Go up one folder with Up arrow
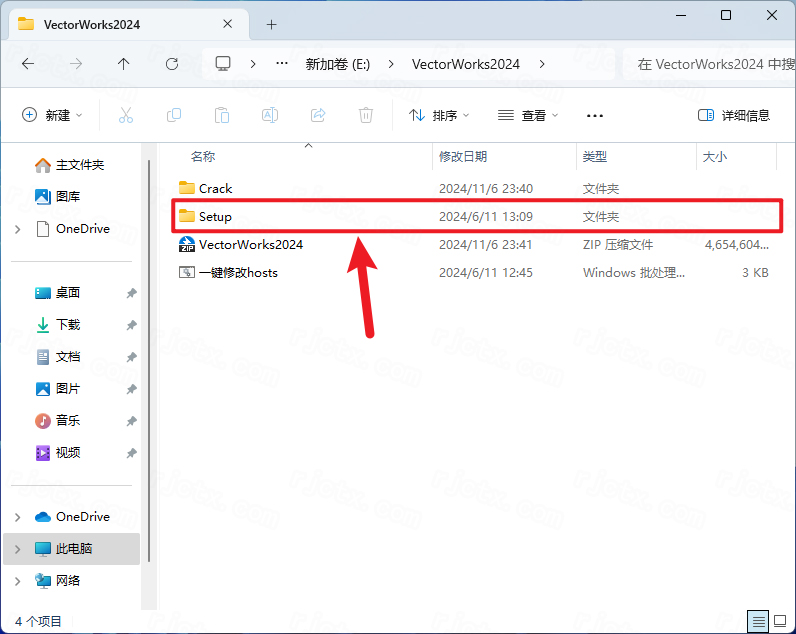 (x=123, y=63)
